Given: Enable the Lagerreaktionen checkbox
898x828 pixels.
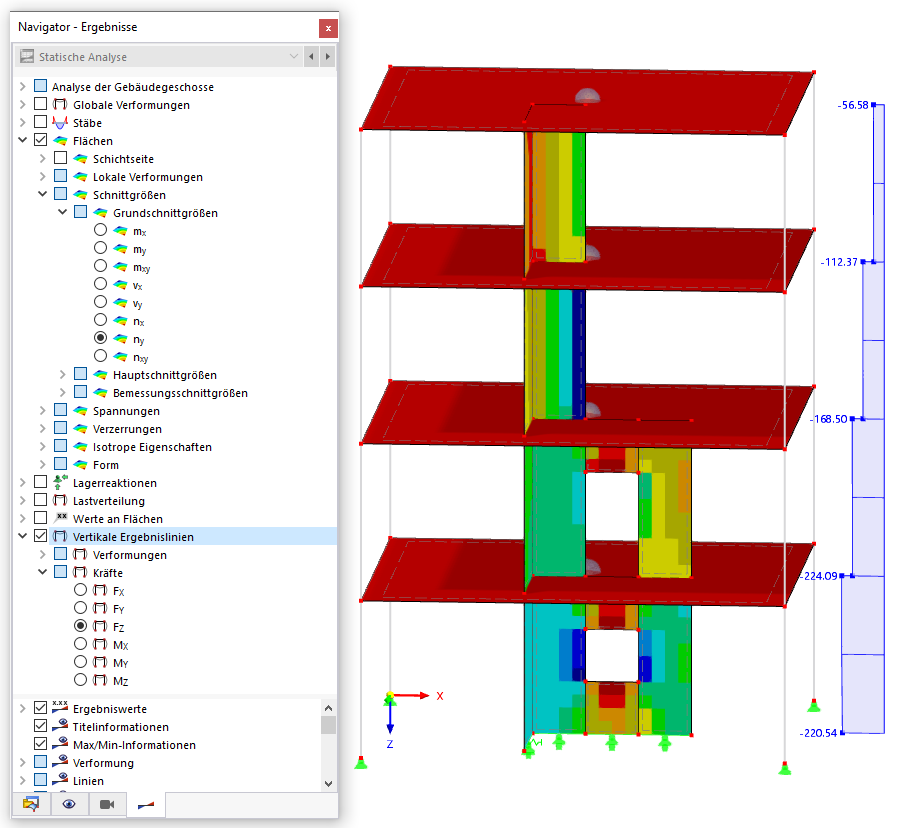Looking at the screenshot, I should (x=40, y=482).
